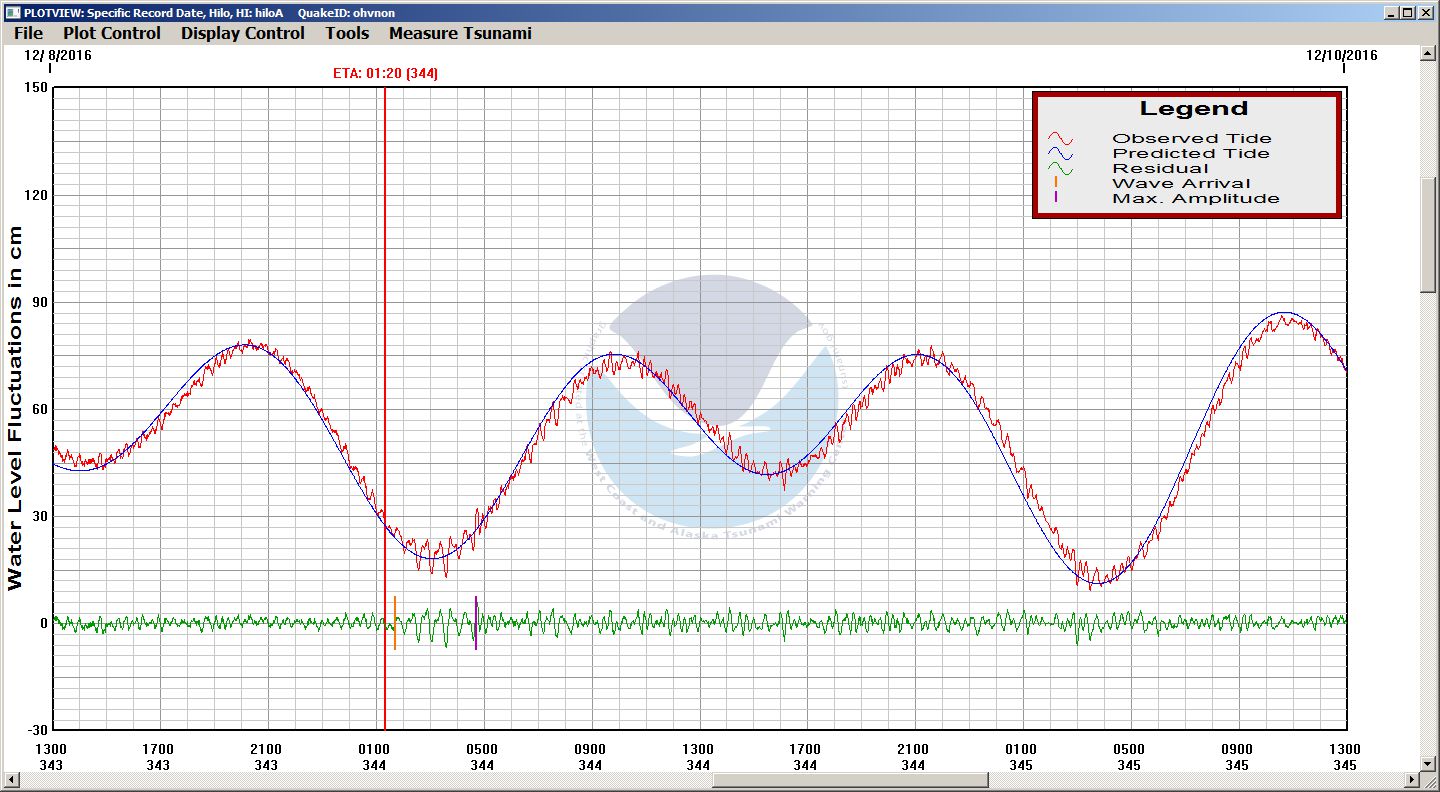Screen dimensions: 1440x792
Task: Click the PLOTVIEW application icon in title bar
Action: 11,12
